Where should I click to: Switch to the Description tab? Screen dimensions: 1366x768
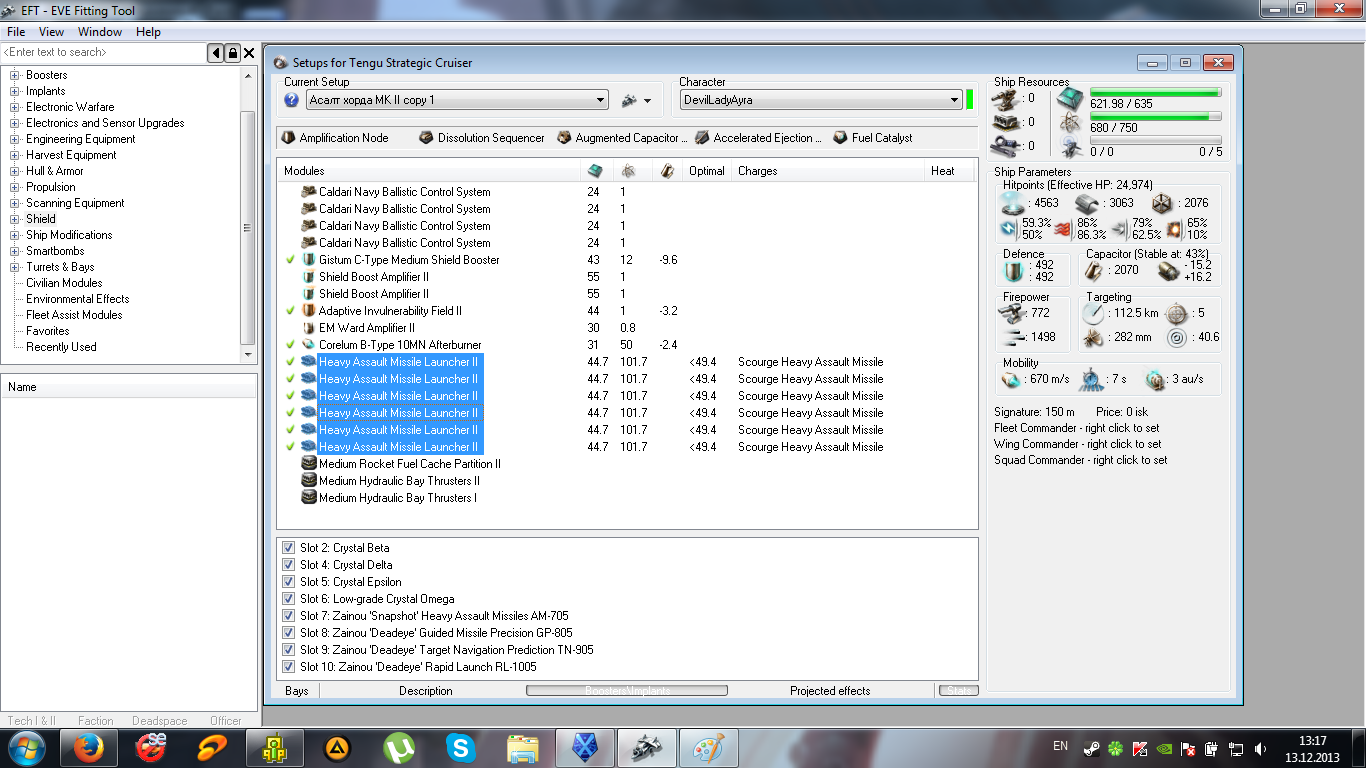tap(426, 691)
